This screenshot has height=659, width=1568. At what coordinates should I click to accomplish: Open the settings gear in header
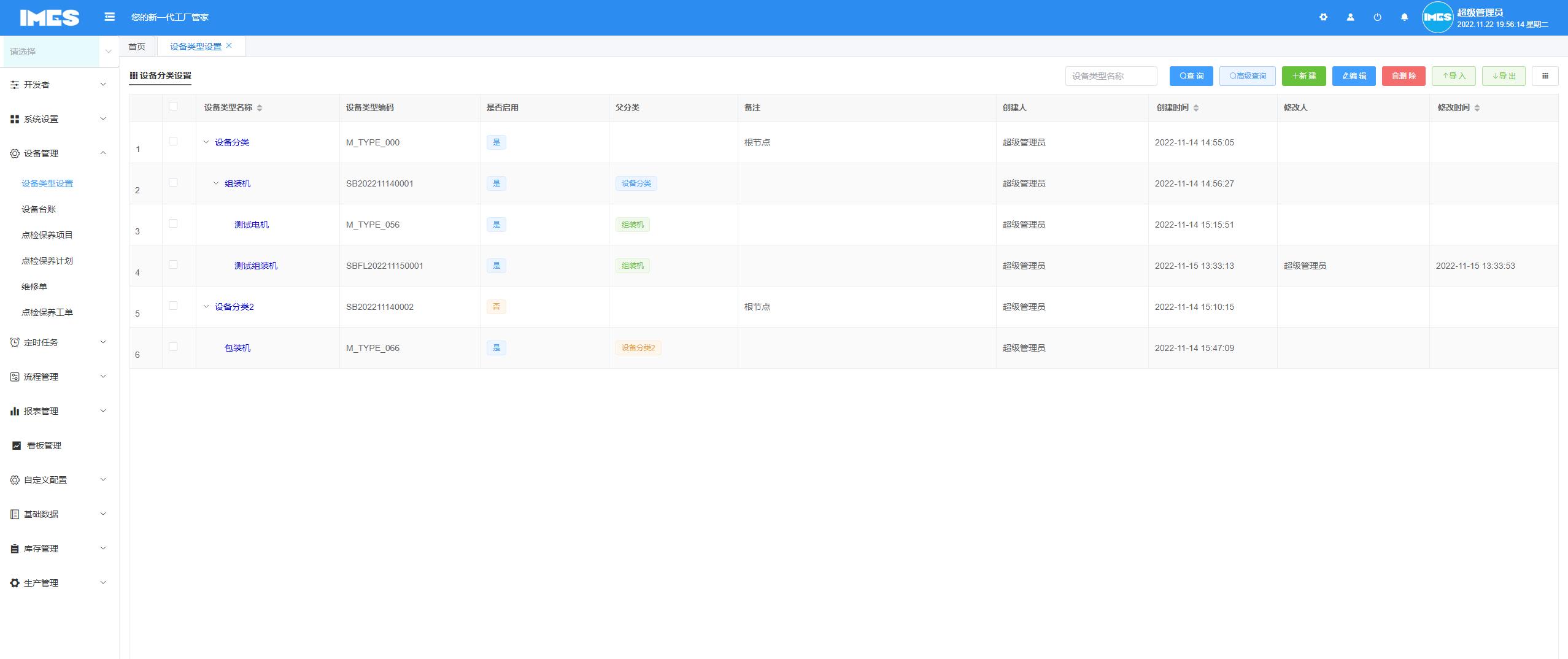pyautogui.click(x=1323, y=17)
